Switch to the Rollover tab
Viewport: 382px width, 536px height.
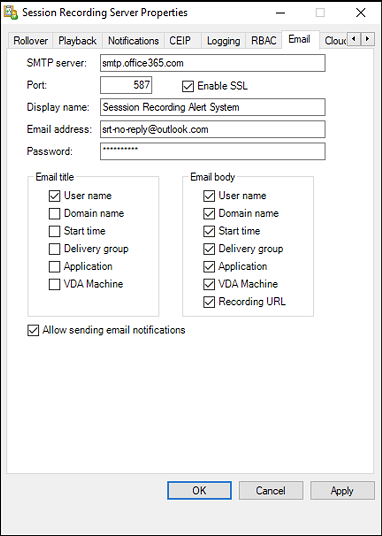click(30, 41)
